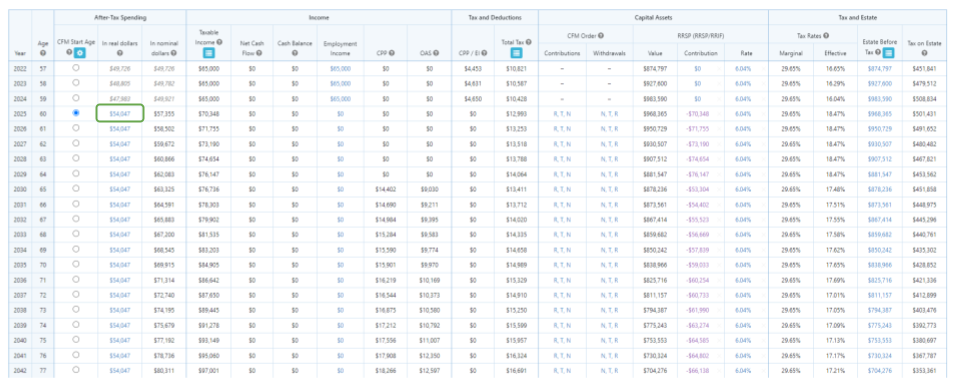Image resolution: width=960 pixels, height=384 pixels.
Task: Select CFM start age radio at age 70
Action: [76, 264]
